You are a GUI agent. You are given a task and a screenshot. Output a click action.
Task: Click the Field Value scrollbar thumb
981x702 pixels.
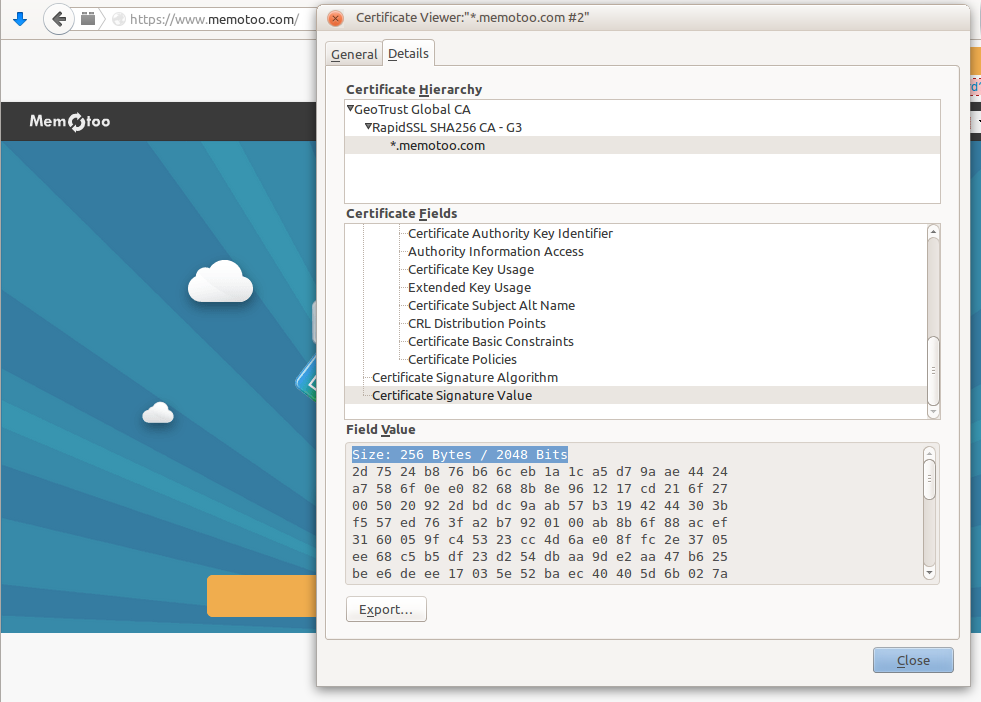(x=929, y=480)
